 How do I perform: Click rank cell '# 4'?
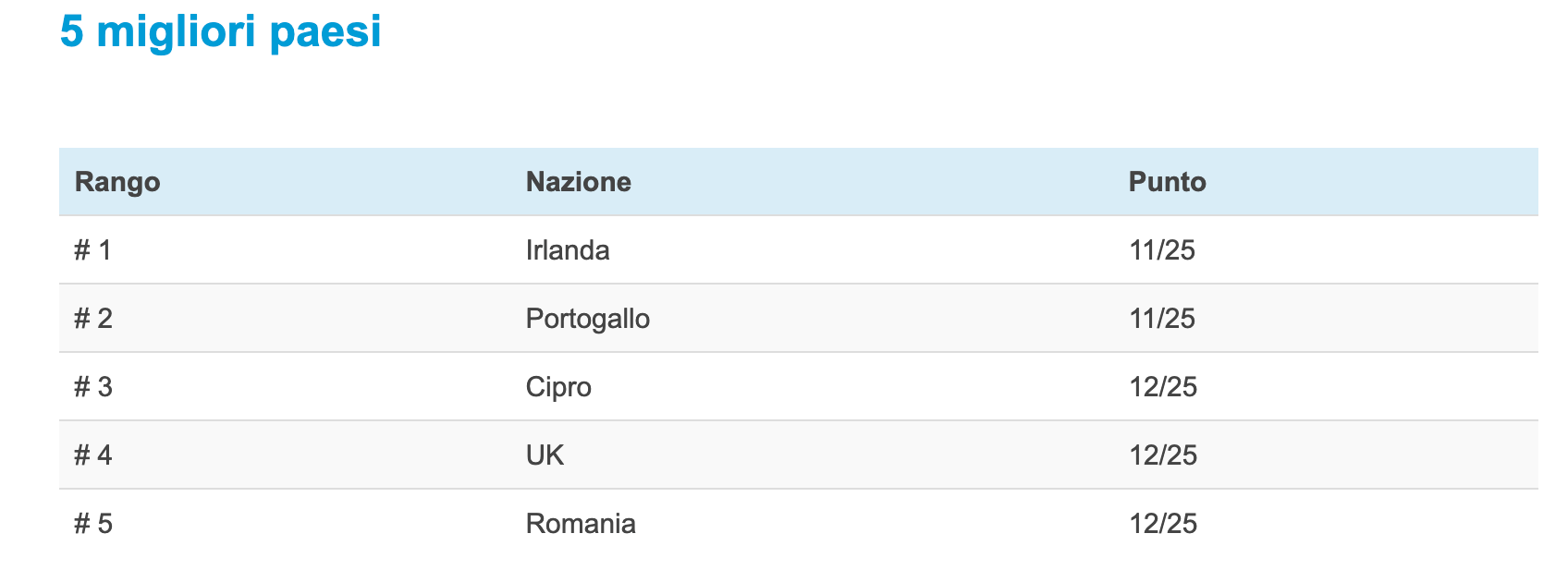[93, 455]
